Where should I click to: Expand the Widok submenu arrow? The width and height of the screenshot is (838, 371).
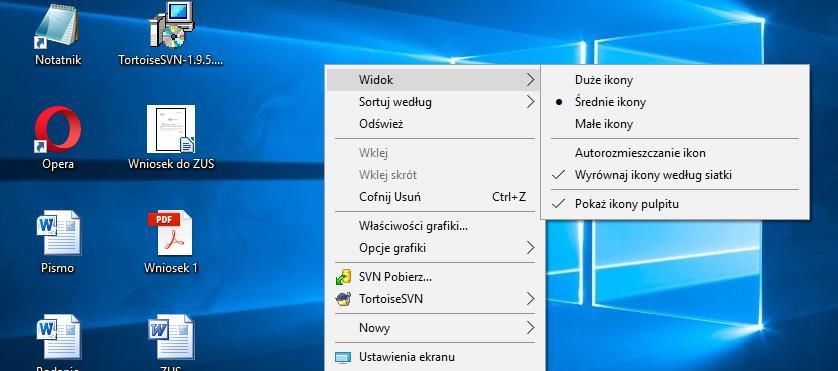pos(530,80)
